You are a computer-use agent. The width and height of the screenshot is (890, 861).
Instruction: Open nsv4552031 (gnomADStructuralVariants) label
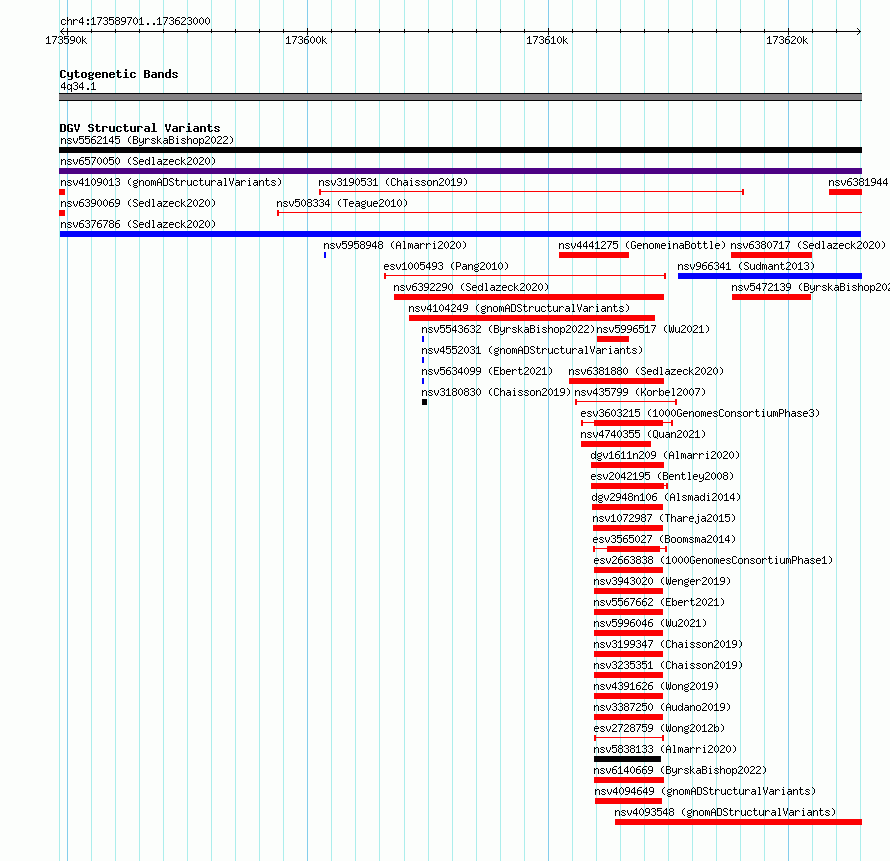coord(532,350)
